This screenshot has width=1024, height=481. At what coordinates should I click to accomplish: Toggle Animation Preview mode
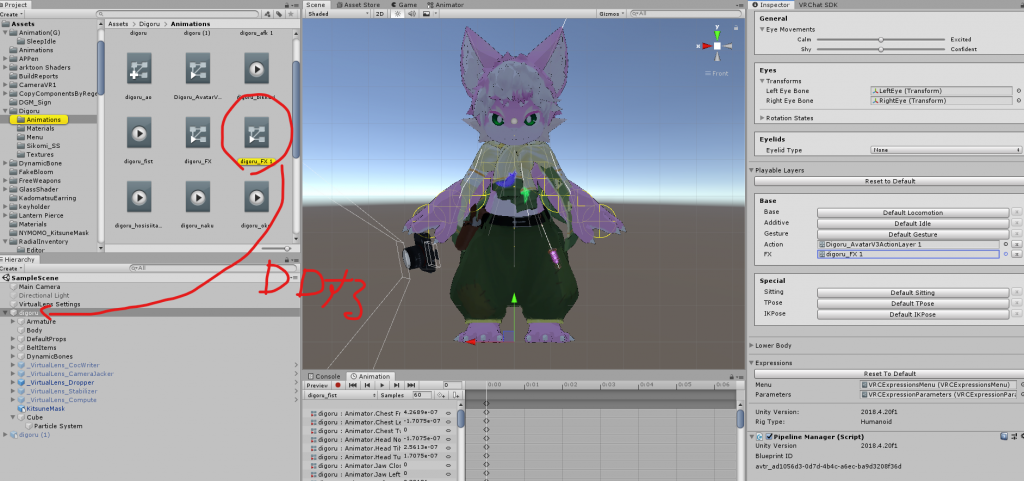click(x=317, y=386)
